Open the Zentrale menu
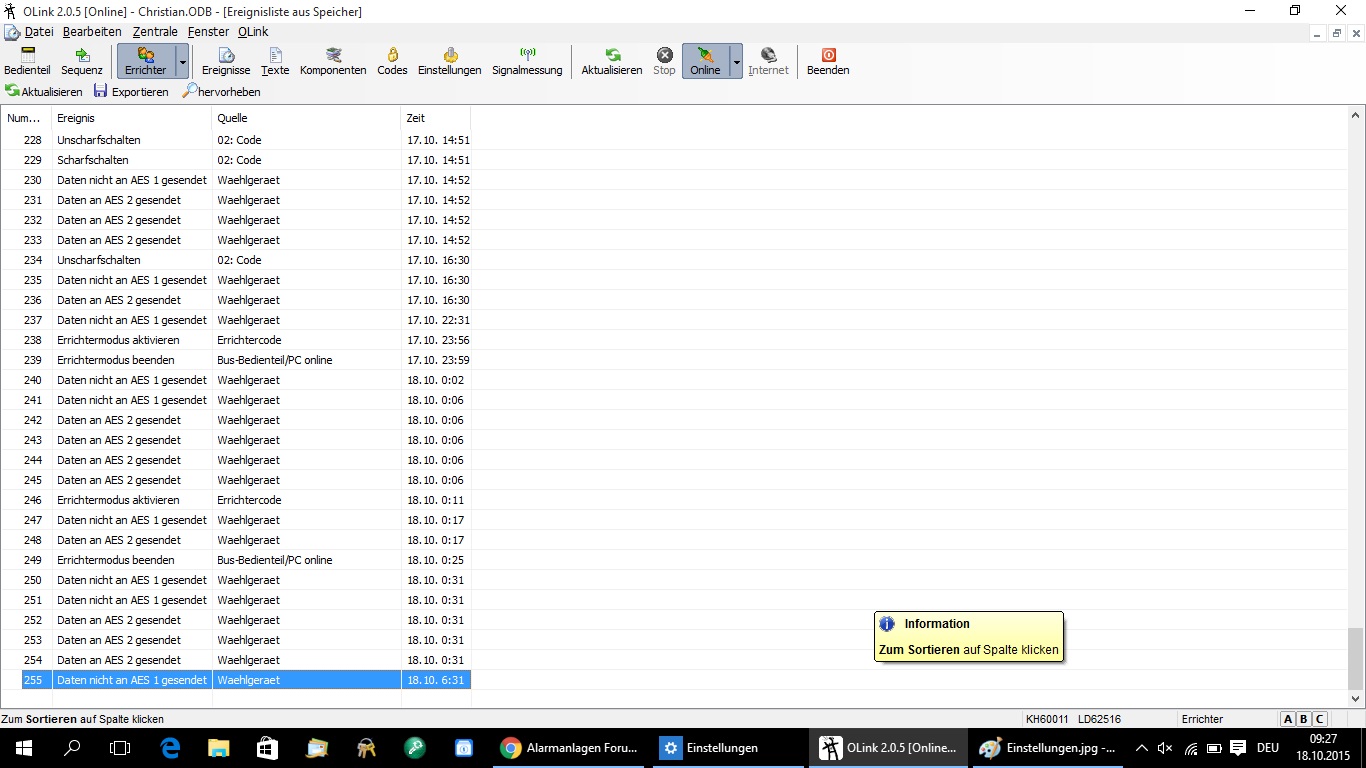 tap(155, 32)
